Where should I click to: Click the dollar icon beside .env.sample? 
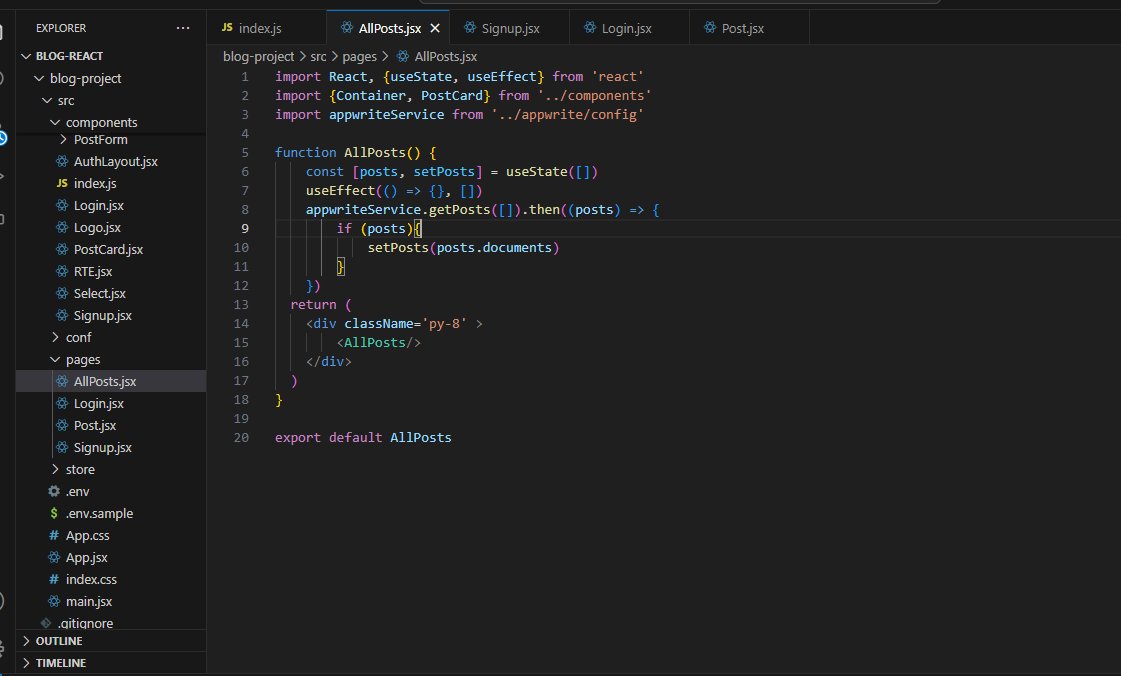[x=54, y=514]
